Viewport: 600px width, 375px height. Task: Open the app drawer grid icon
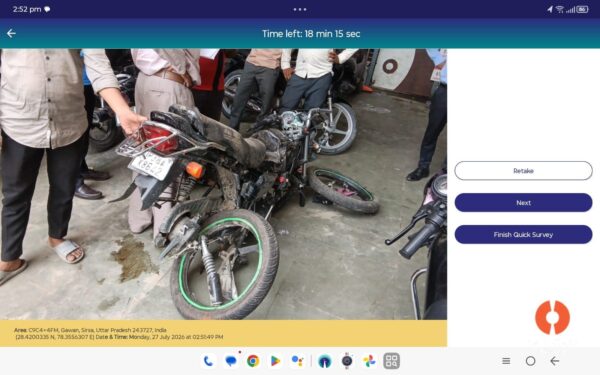(391, 361)
